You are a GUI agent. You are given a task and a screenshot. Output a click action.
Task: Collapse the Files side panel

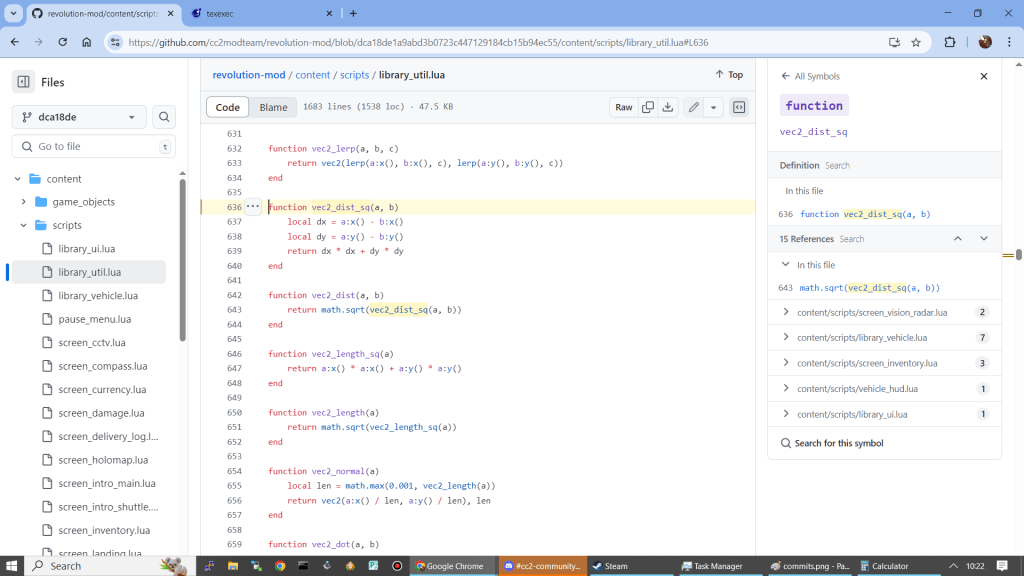[22, 82]
